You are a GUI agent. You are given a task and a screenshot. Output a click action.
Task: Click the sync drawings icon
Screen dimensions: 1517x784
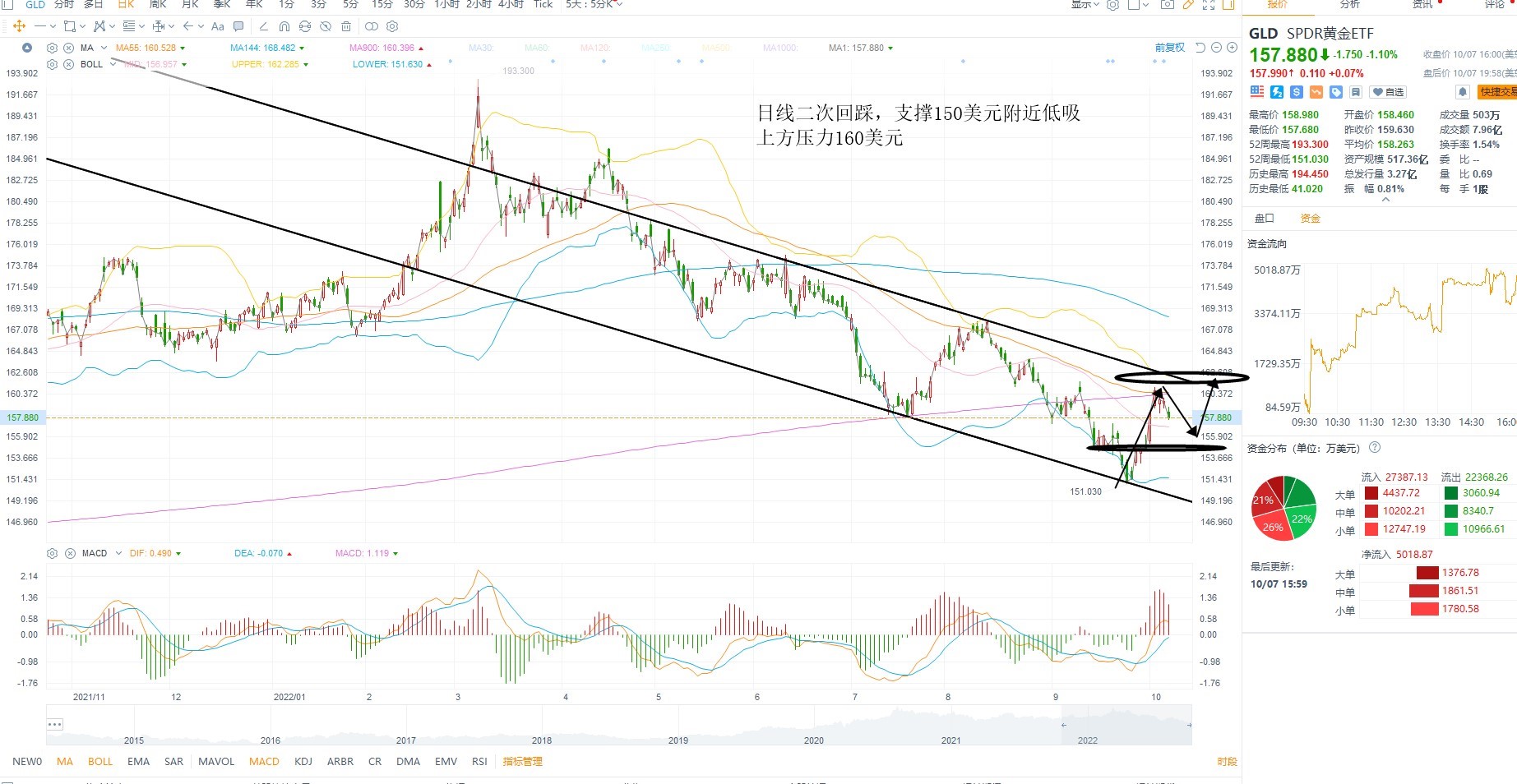[305, 26]
